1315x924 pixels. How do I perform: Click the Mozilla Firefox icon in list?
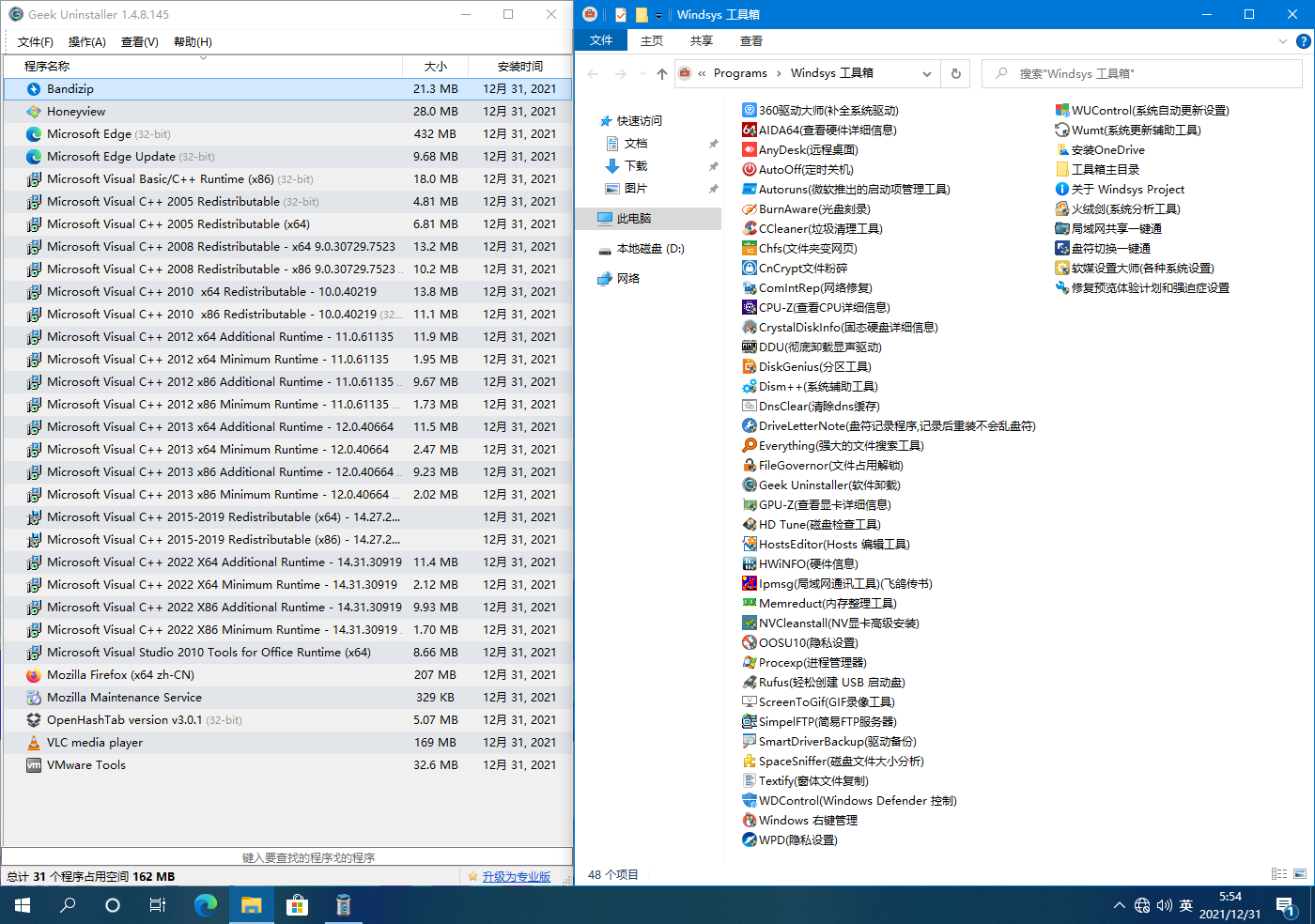[x=34, y=675]
